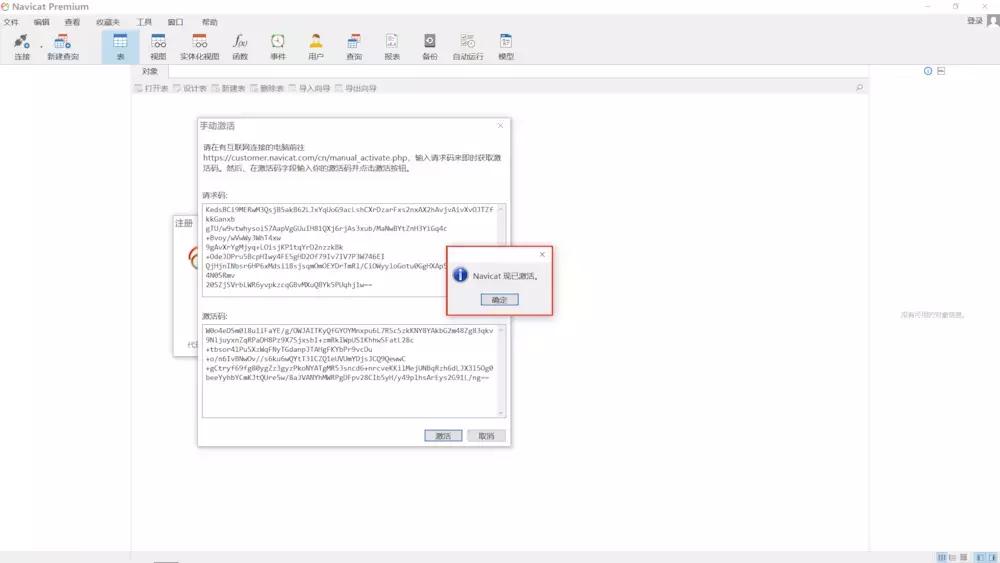Open the 查询 (Query) toolbar icon
The height and width of the screenshot is (563, 1000).
pos(354,47)
